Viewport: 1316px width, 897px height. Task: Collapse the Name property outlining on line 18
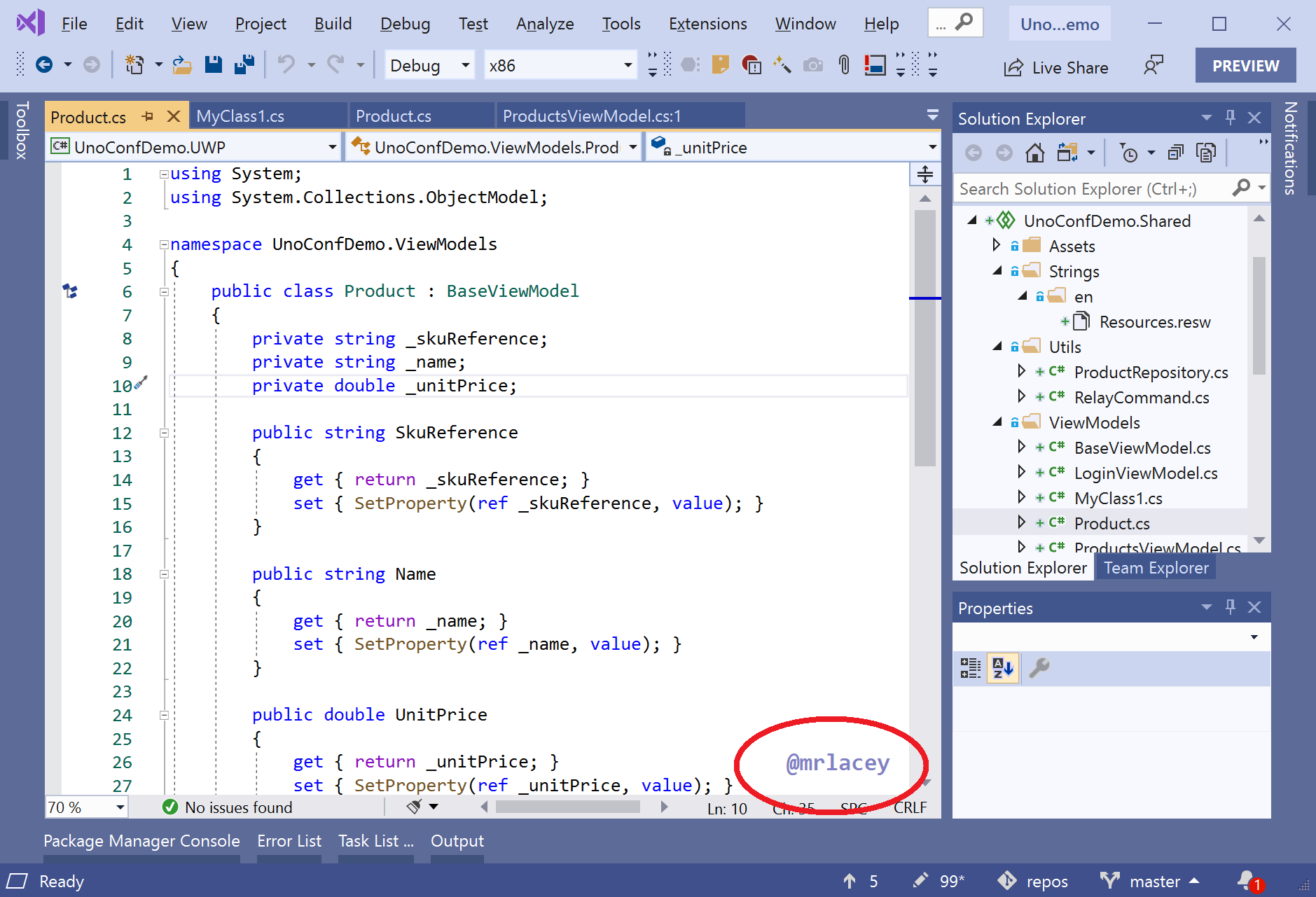tap(164, 574)
